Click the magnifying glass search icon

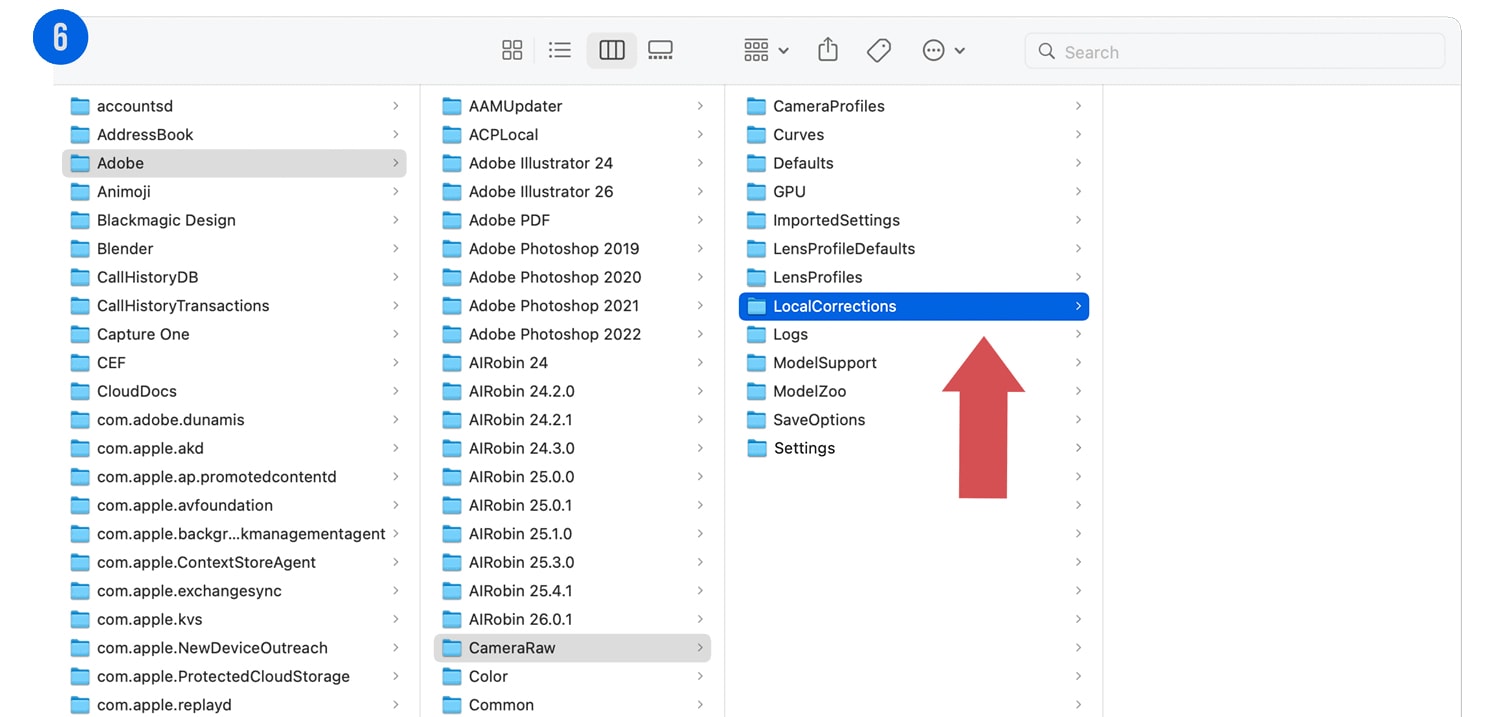click(1047, 51)
